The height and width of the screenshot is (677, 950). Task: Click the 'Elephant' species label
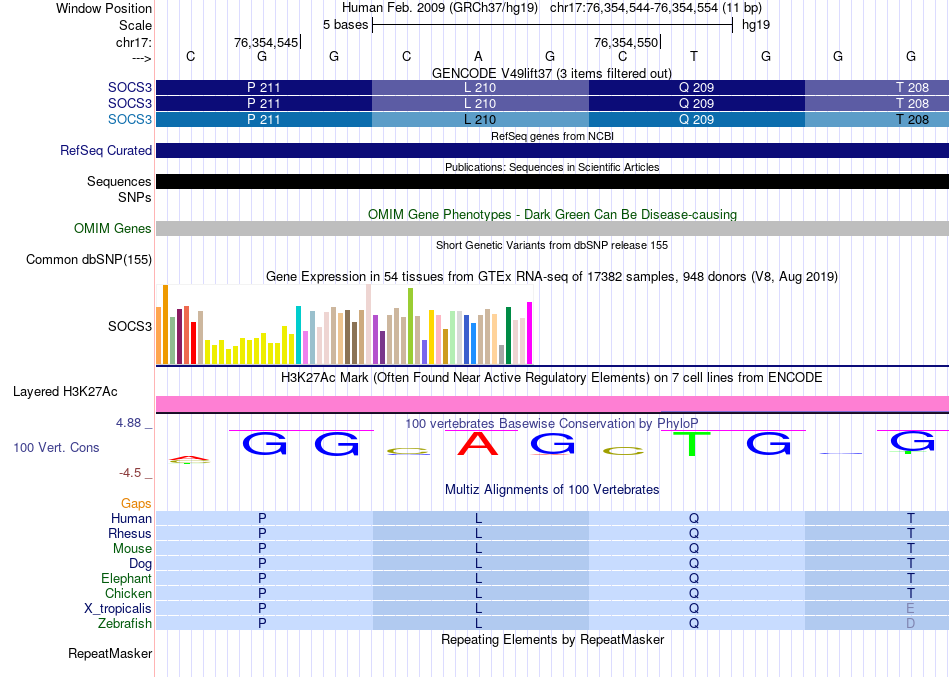pos(126,578)
